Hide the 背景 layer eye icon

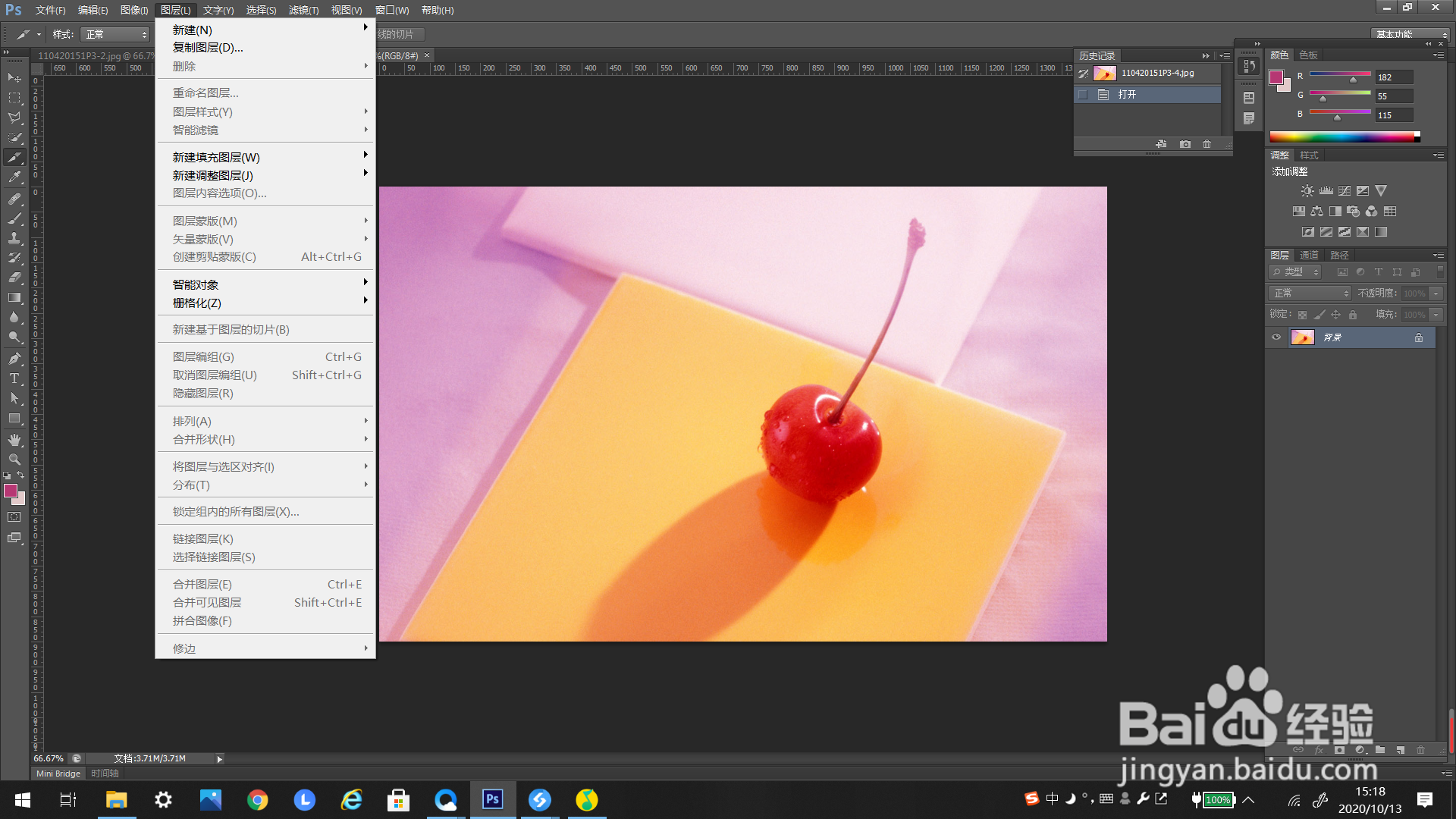point(1276,337)
